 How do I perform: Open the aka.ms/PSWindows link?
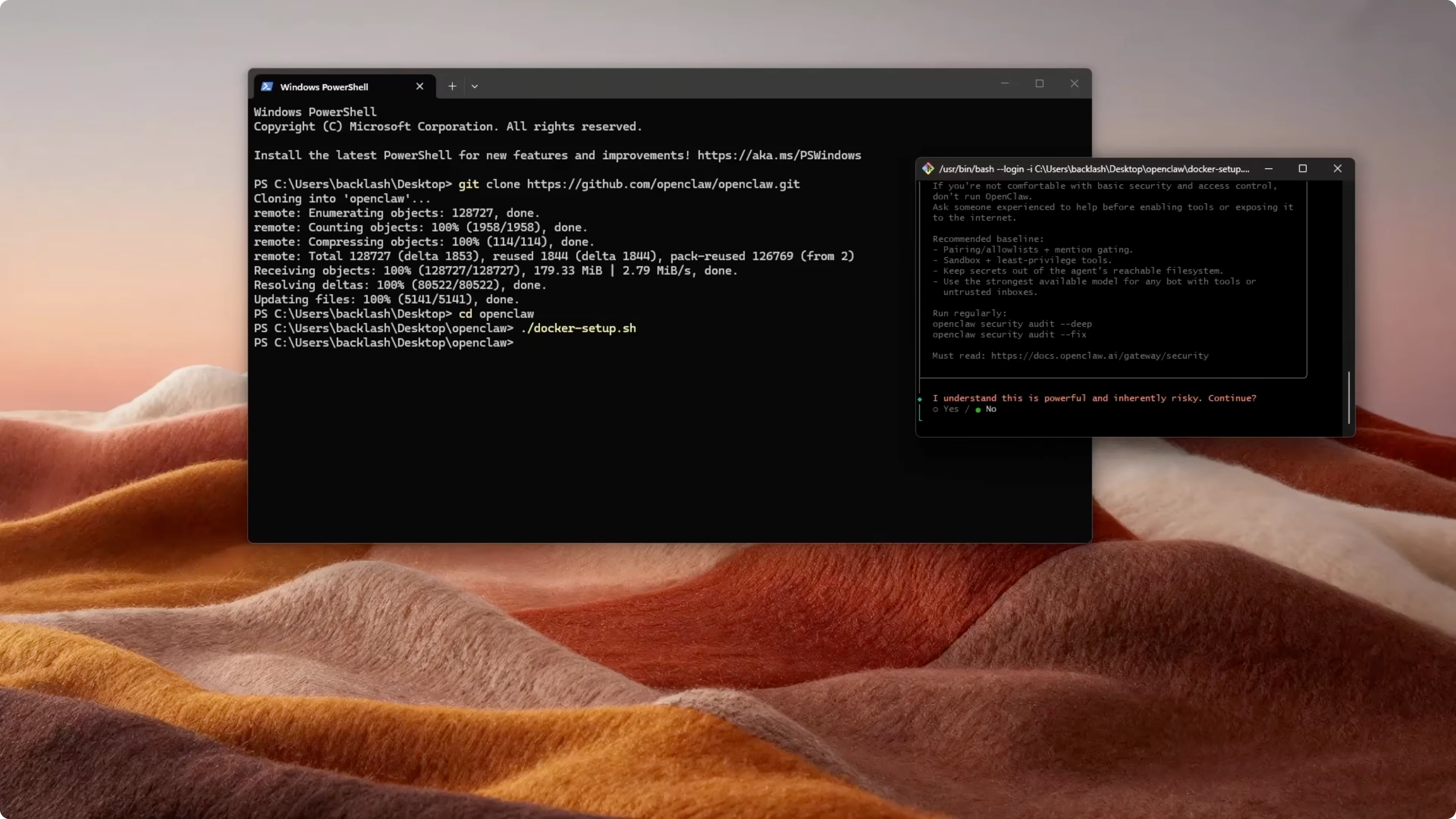click(779, 155)
